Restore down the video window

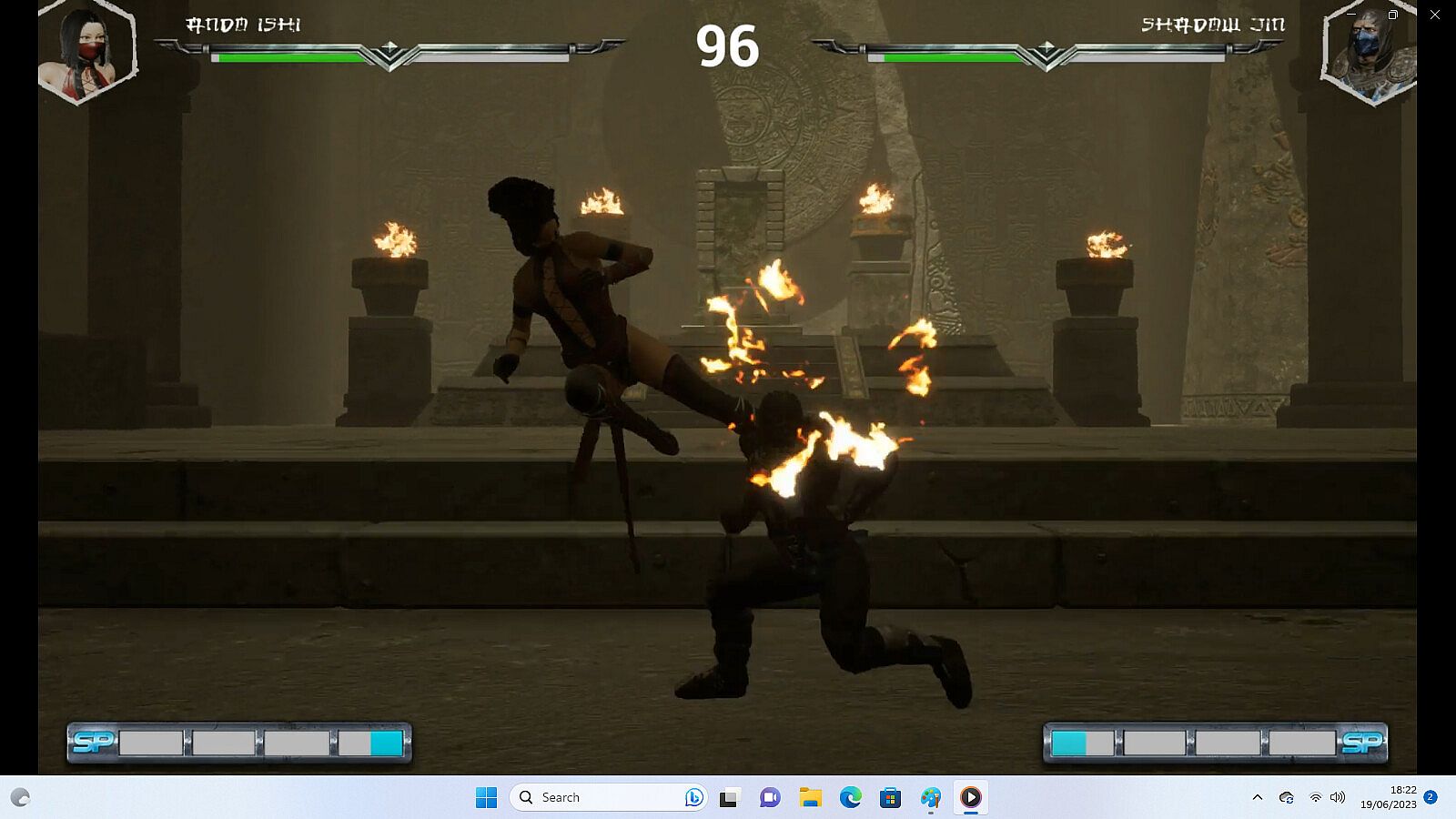1392,15
